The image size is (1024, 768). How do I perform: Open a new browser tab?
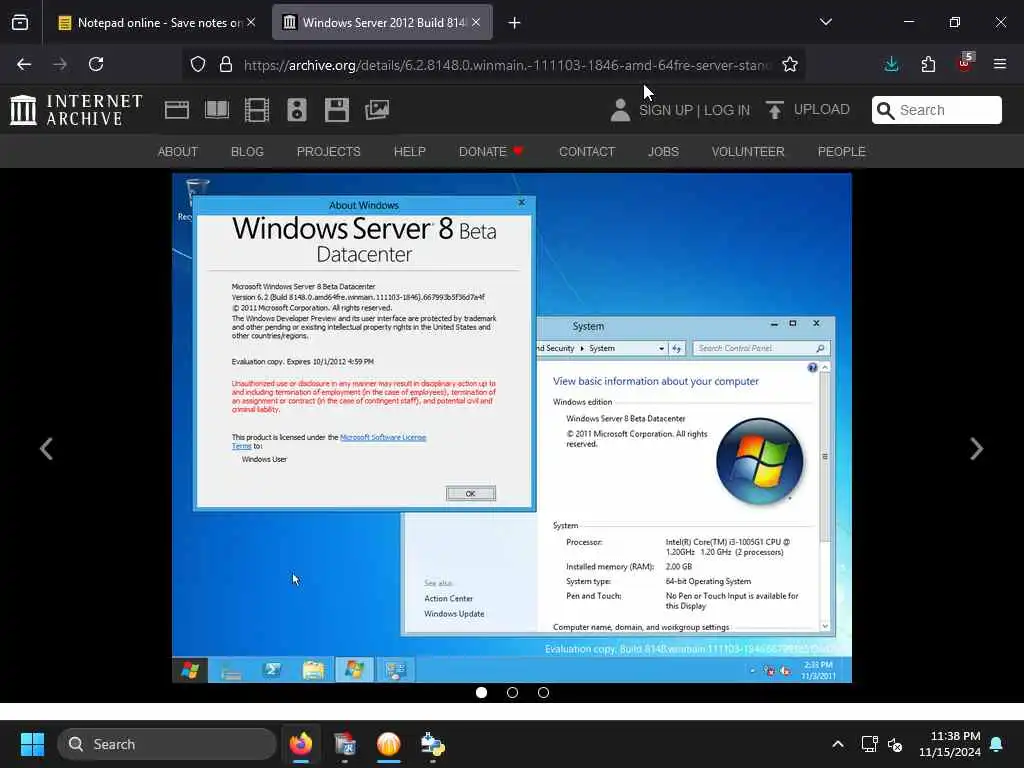[x=515, y=23]
